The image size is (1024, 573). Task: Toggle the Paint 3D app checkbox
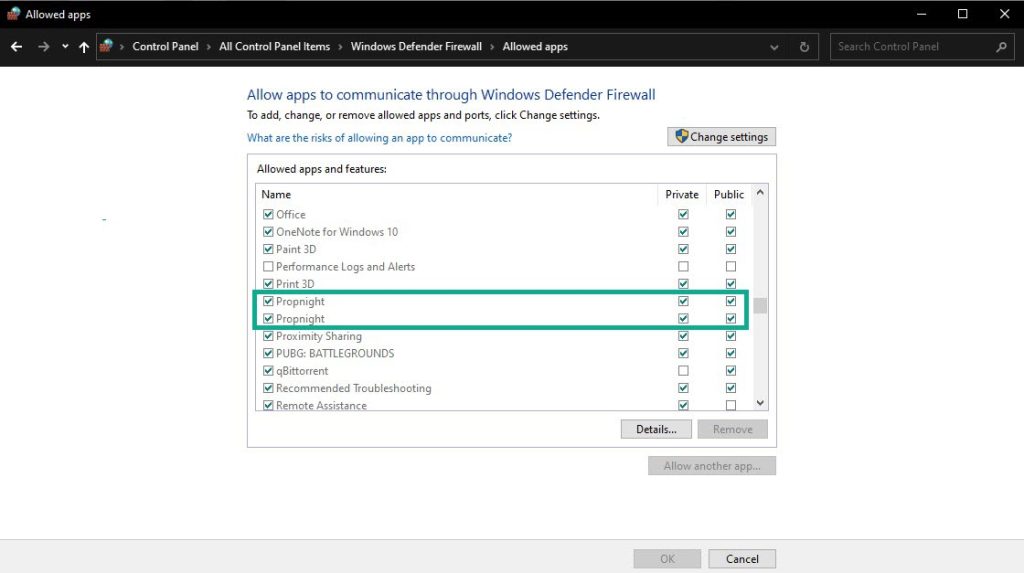pyautogui.click(x=268, y=249)
